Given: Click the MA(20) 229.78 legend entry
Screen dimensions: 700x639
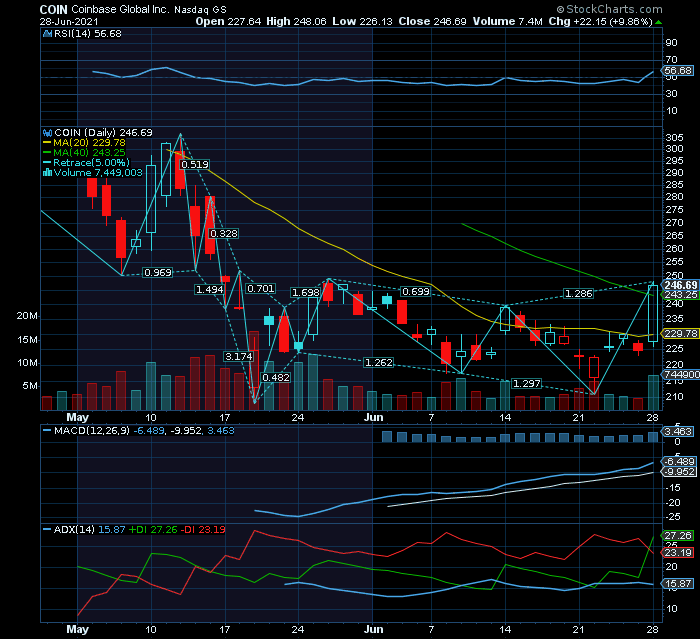Looking at the screenshot, I should (89, 142).
